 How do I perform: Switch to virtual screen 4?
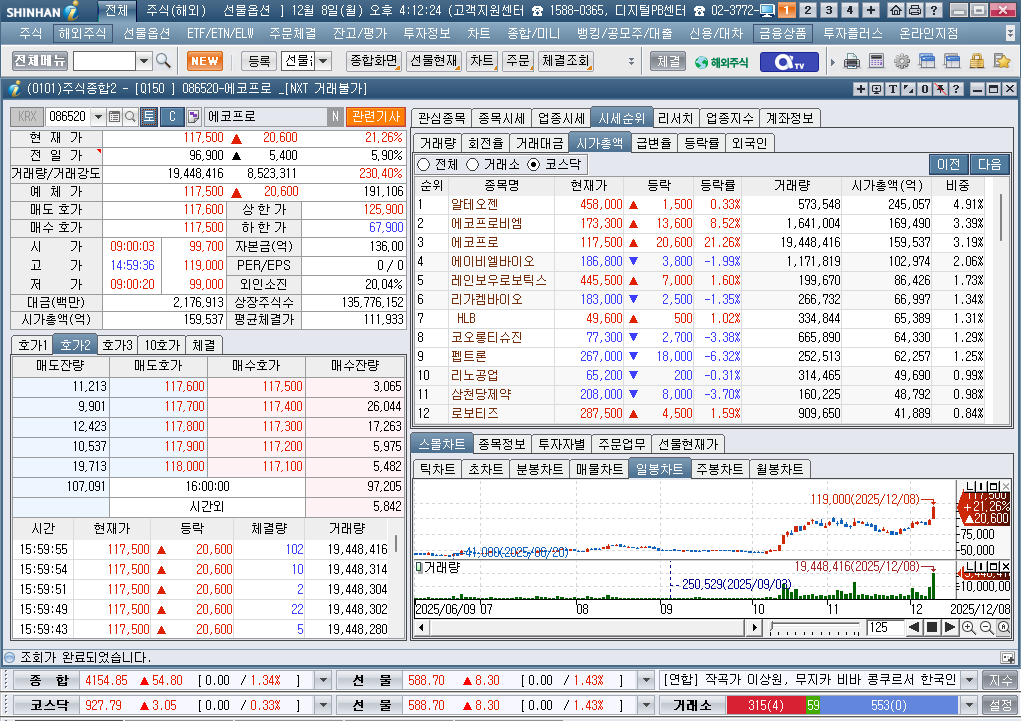click(849, 10)
